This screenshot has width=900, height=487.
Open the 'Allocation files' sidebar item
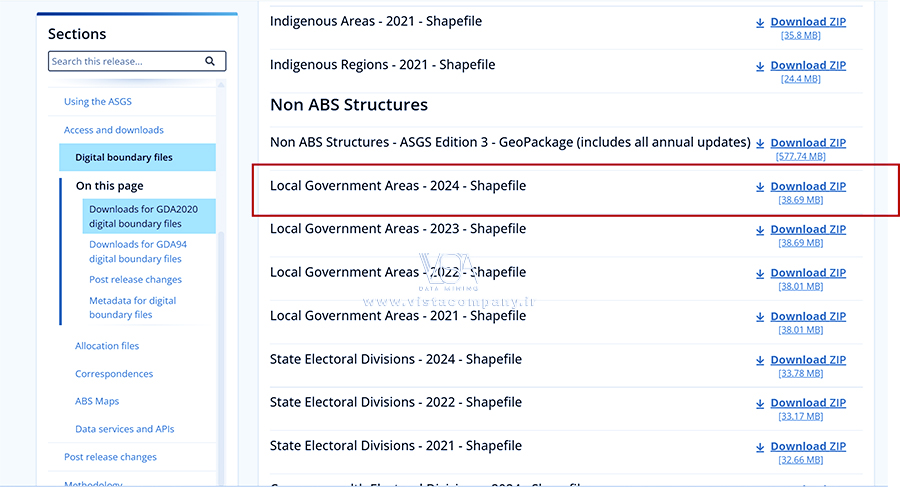coord(107,346)
